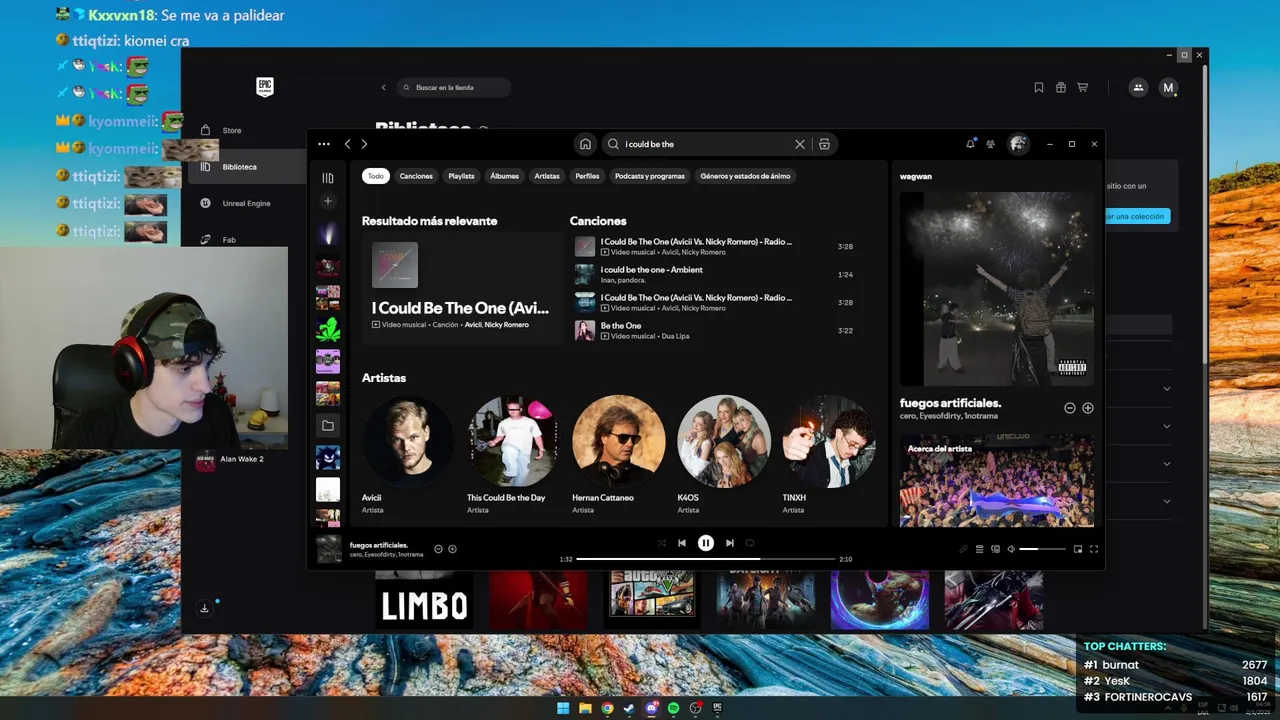Add fuegos artificiales via now-playing panel plus
This screenshot has height=720, width=1280.
[x=1088, y=408]
